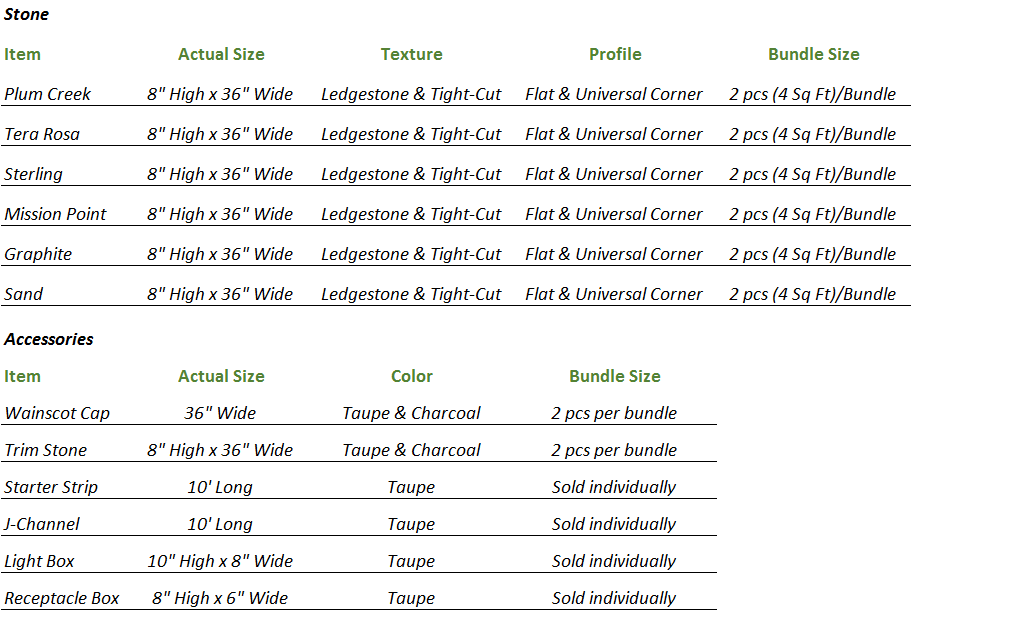The height and width of the screenshot is (630, 1033).
Task: Click the Sterling item text
Action: (x=34, y=175)
